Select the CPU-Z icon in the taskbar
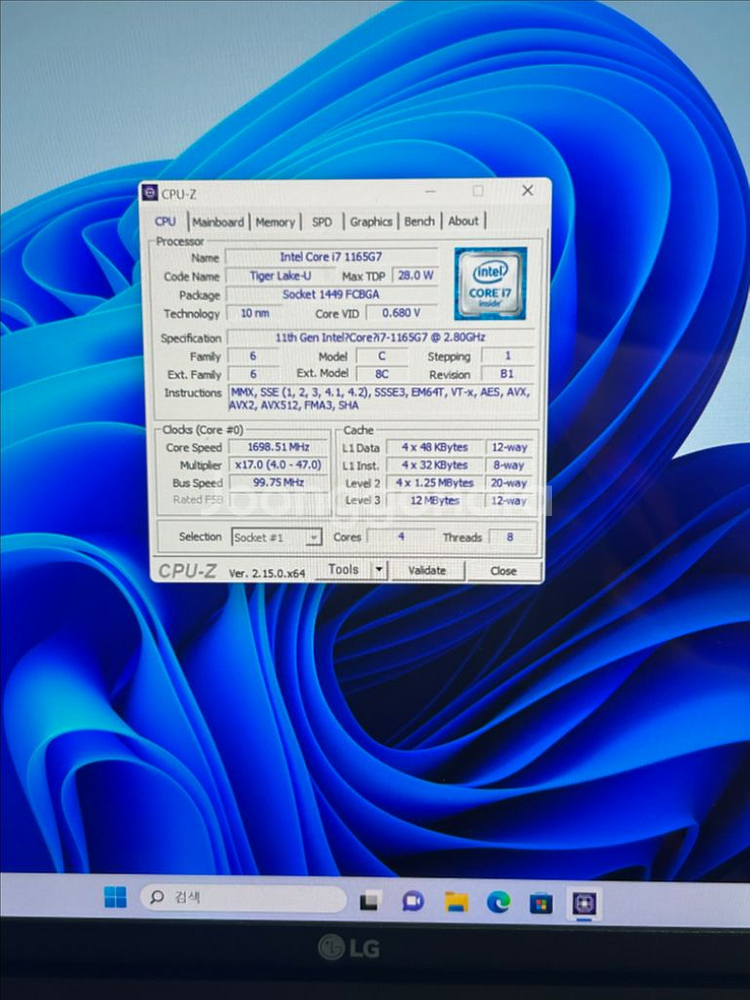The image size is (750, 1000). point(584,903)
